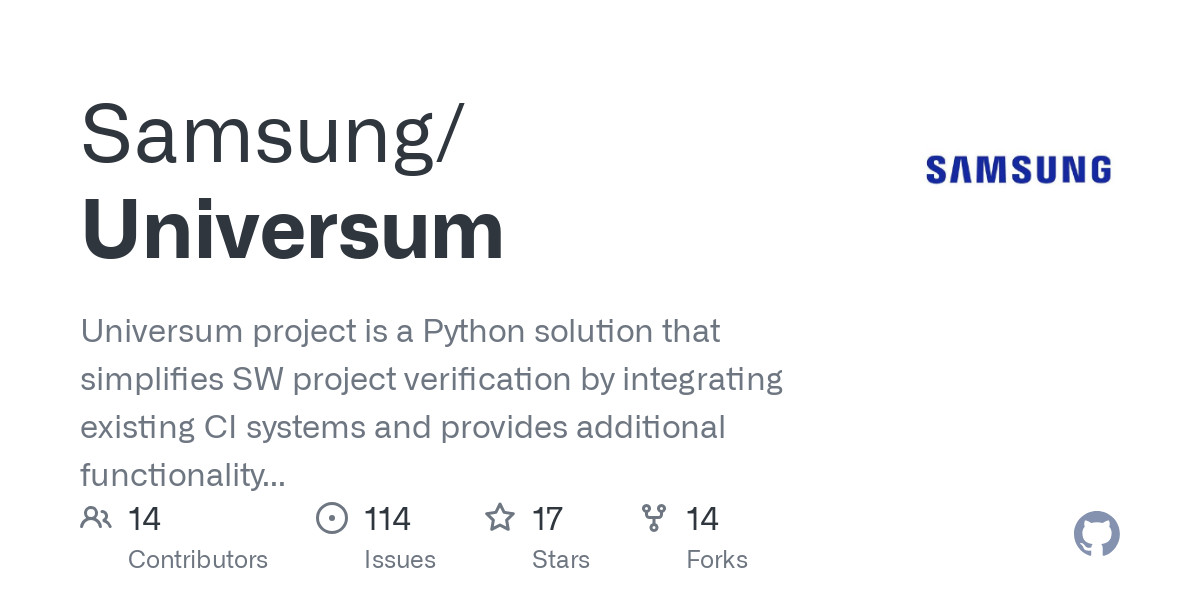The height and width of the screenshot is (600, 1200).
Task: Open the GitHub octocat logo
Action: tap(1097, 534)
